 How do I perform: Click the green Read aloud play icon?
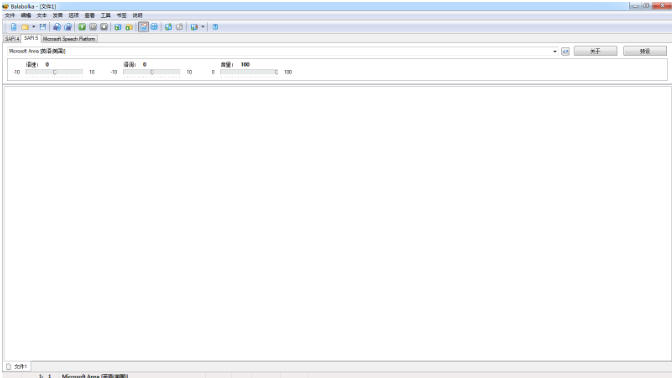pos(82,27)
